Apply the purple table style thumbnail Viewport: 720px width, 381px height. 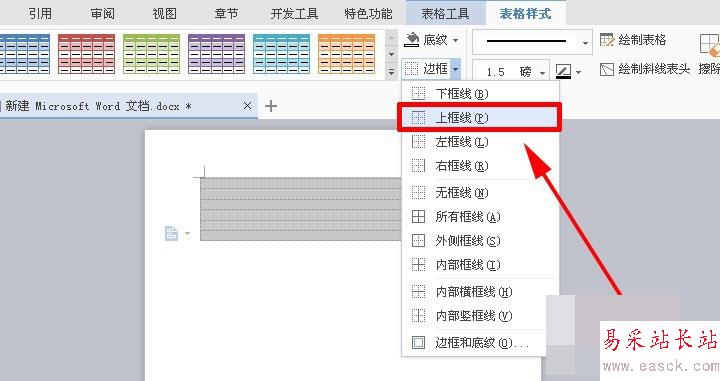pyautogui.click(x=216, y=54)
